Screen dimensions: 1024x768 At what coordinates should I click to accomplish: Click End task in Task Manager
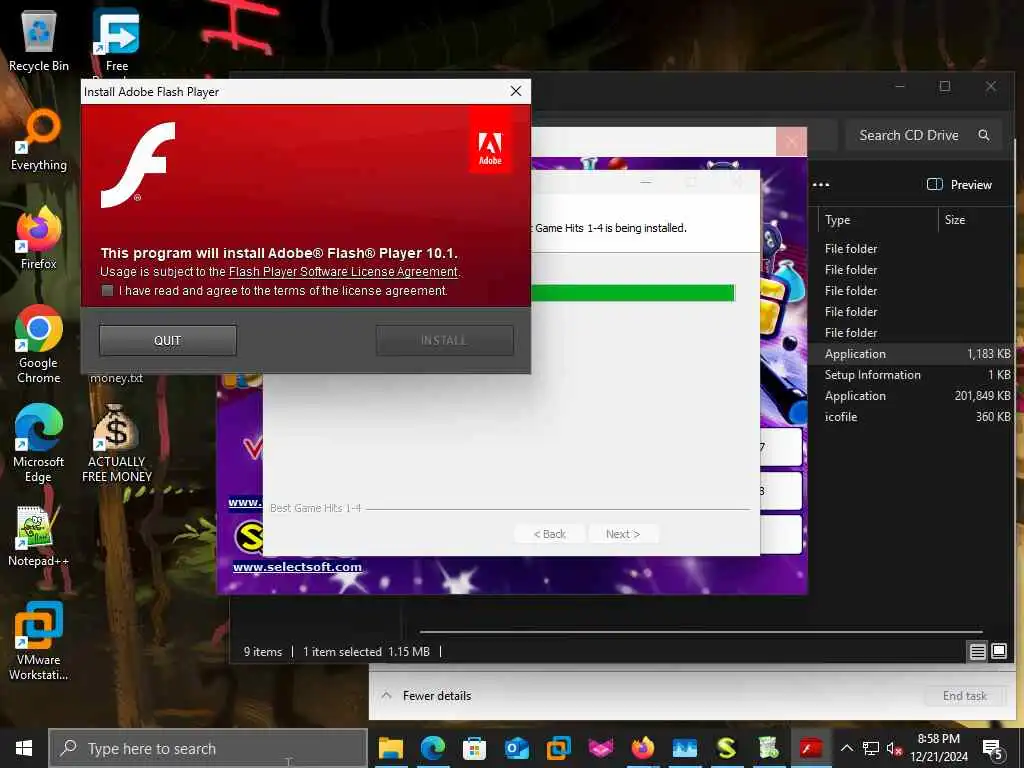pyautogui.click(x=964, y=696)
